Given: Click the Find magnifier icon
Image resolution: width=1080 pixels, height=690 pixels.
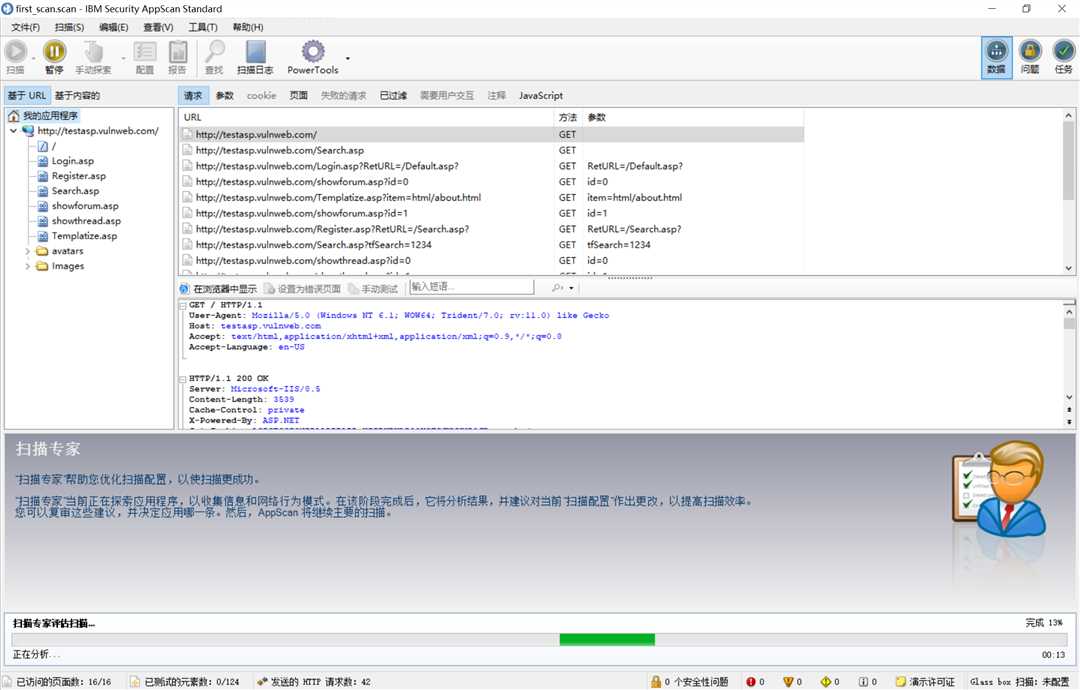Looking at the screenshot, I should [x=215, y=52].
